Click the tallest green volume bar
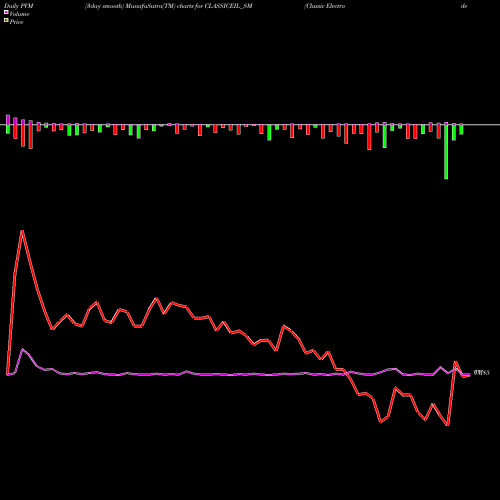Viewport: 500px width, 500px height. coord(446,152)
